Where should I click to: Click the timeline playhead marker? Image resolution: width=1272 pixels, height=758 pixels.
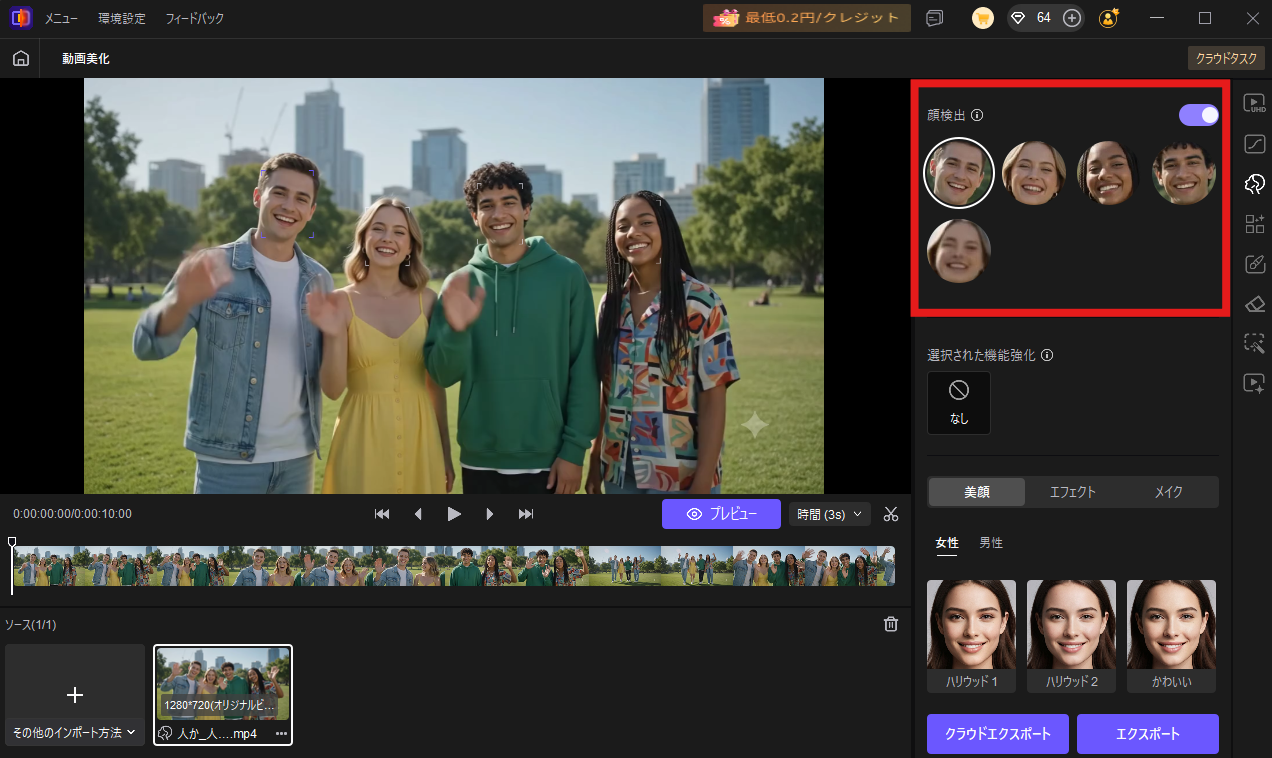point(12,542)
